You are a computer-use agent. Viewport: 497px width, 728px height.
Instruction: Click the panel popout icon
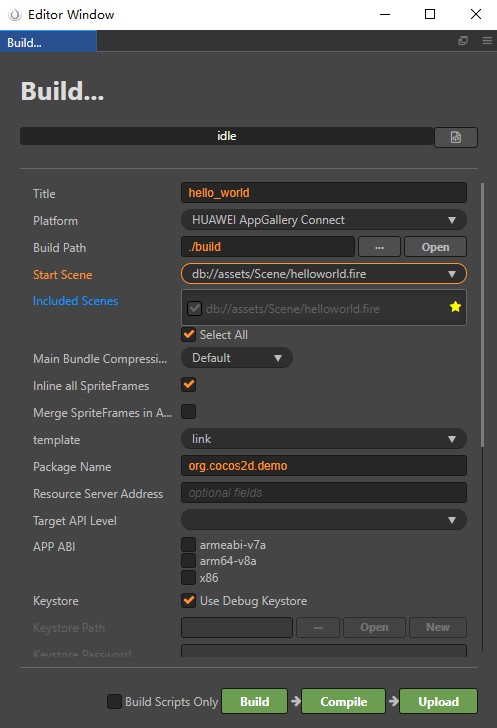point(463,41)
